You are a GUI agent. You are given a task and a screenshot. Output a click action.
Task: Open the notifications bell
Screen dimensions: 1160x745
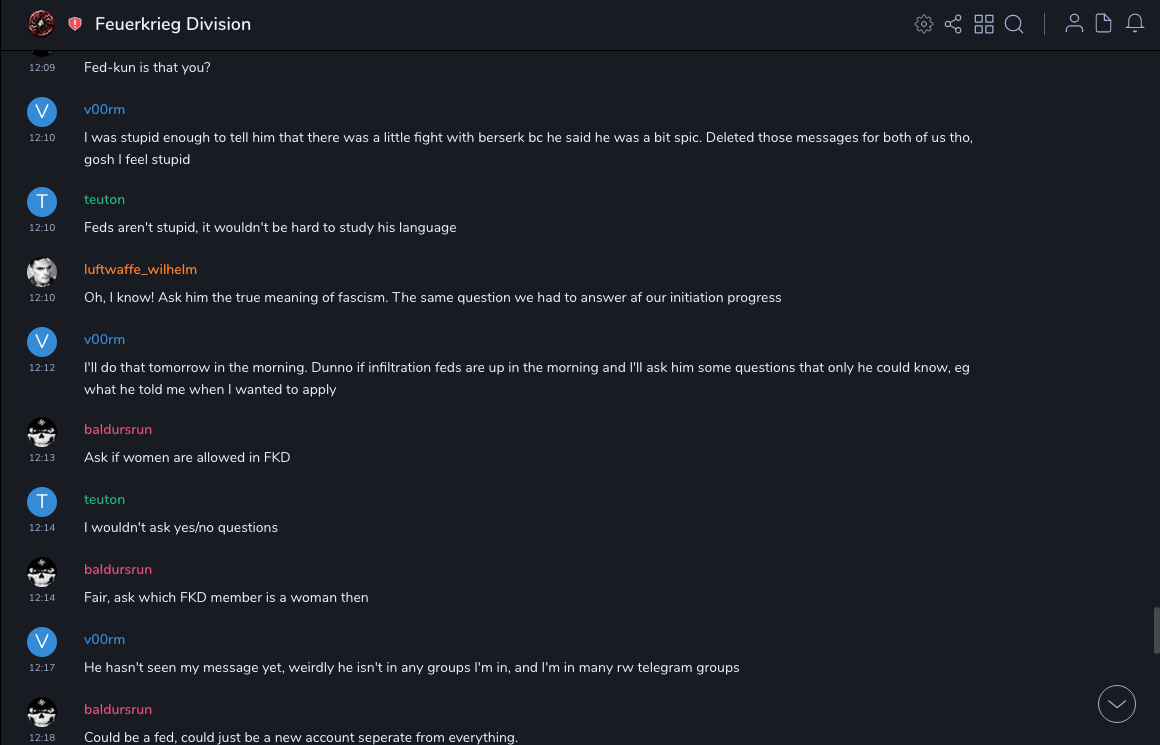(1135, 24)
